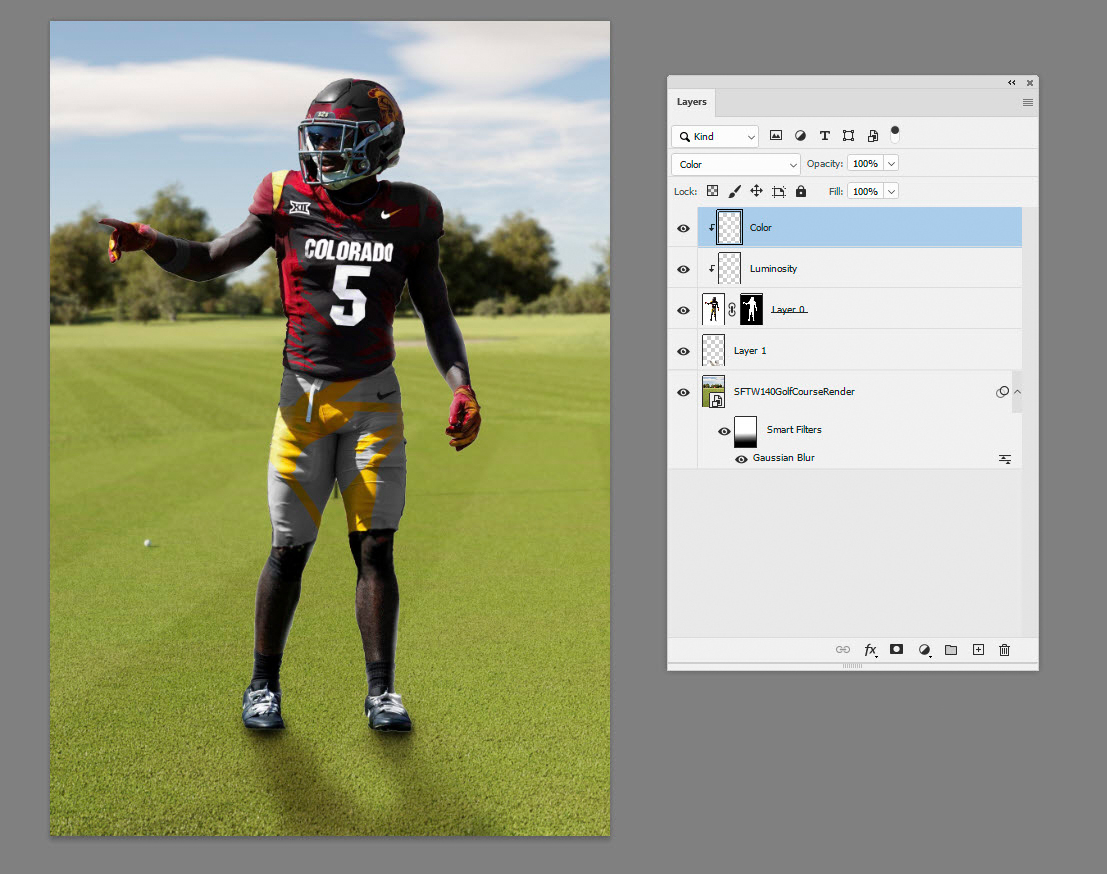Create new fill or adjustment layer
The image size is (1107, 874).
924,649
